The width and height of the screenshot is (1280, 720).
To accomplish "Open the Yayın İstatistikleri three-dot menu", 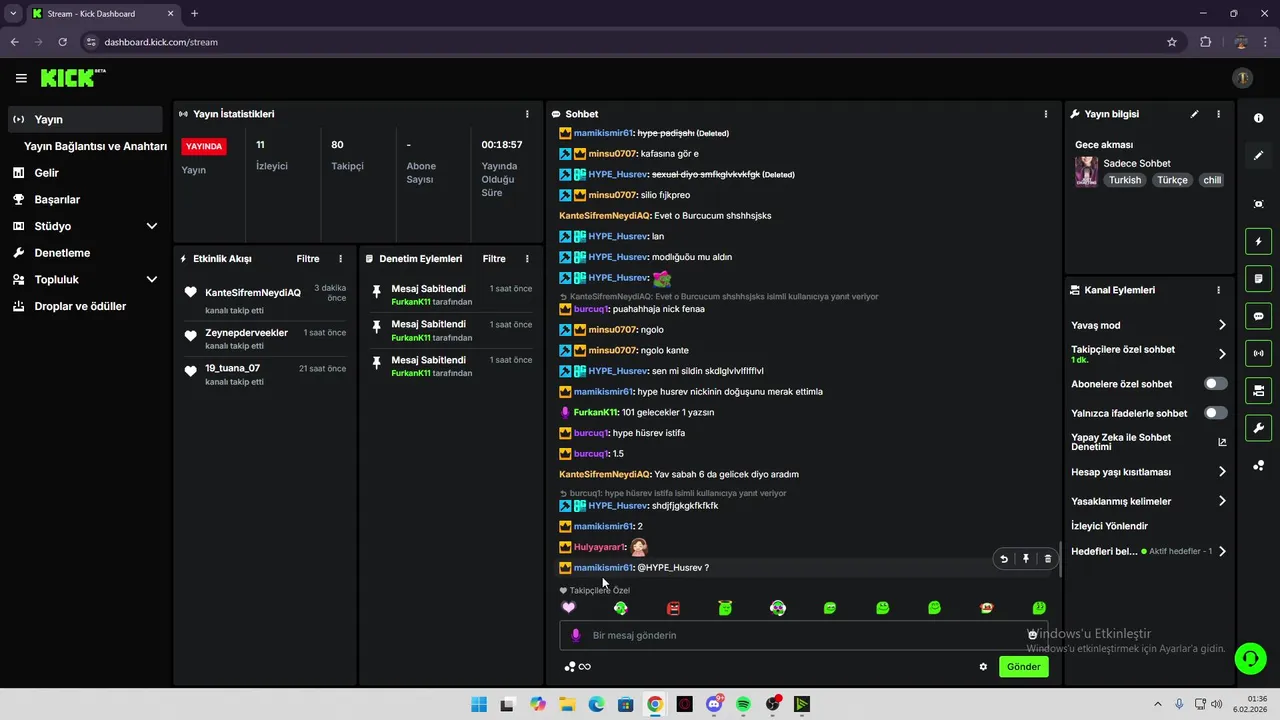I will click(x=527, y=114).
